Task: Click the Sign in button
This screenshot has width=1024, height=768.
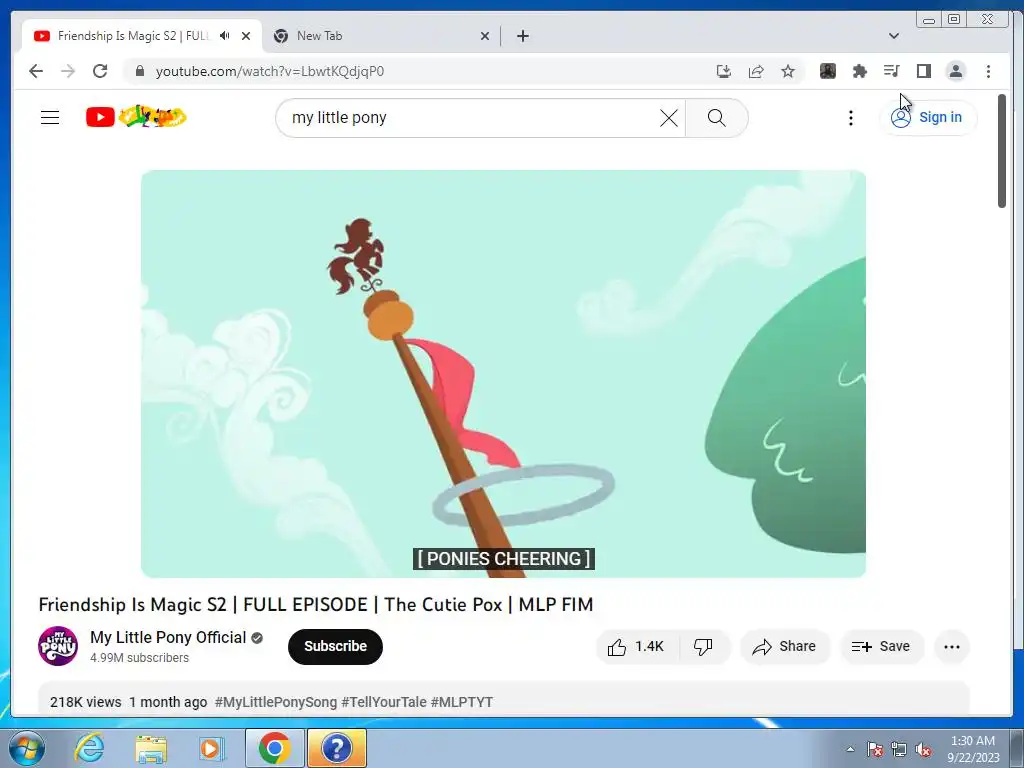Action: 927,118
